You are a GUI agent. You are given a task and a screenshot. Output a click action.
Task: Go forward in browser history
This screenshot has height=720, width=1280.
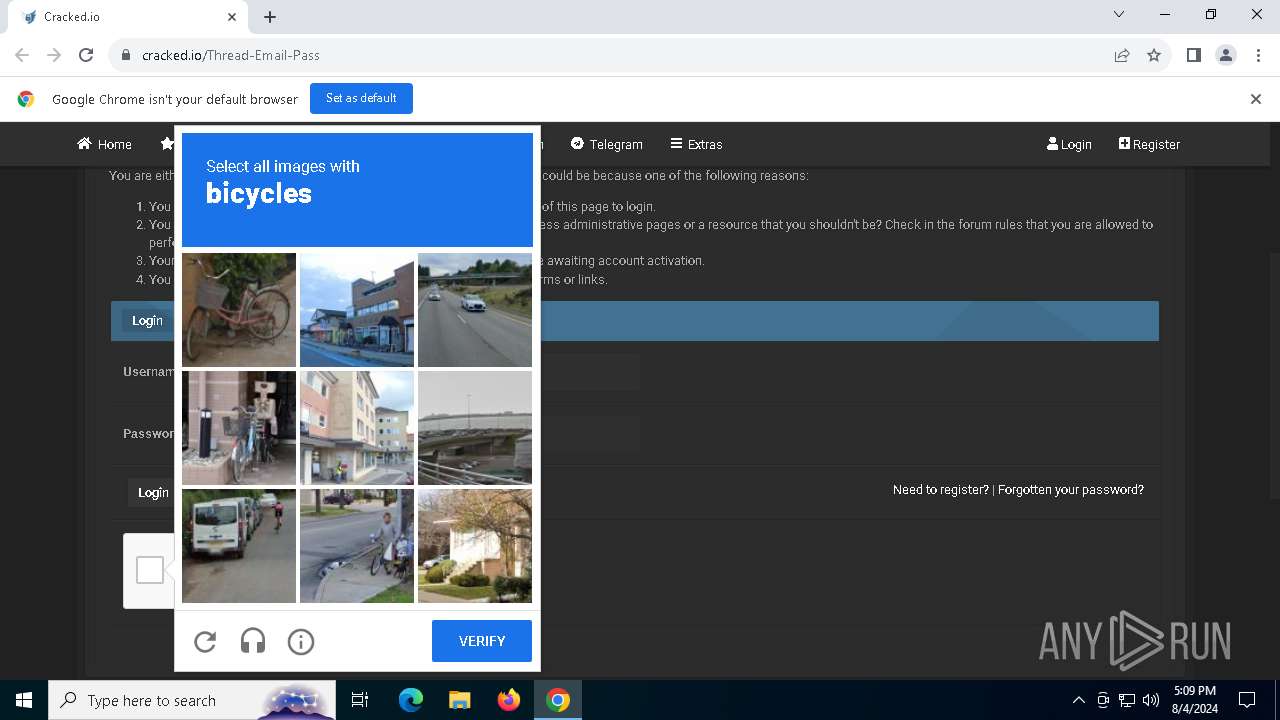54,55
